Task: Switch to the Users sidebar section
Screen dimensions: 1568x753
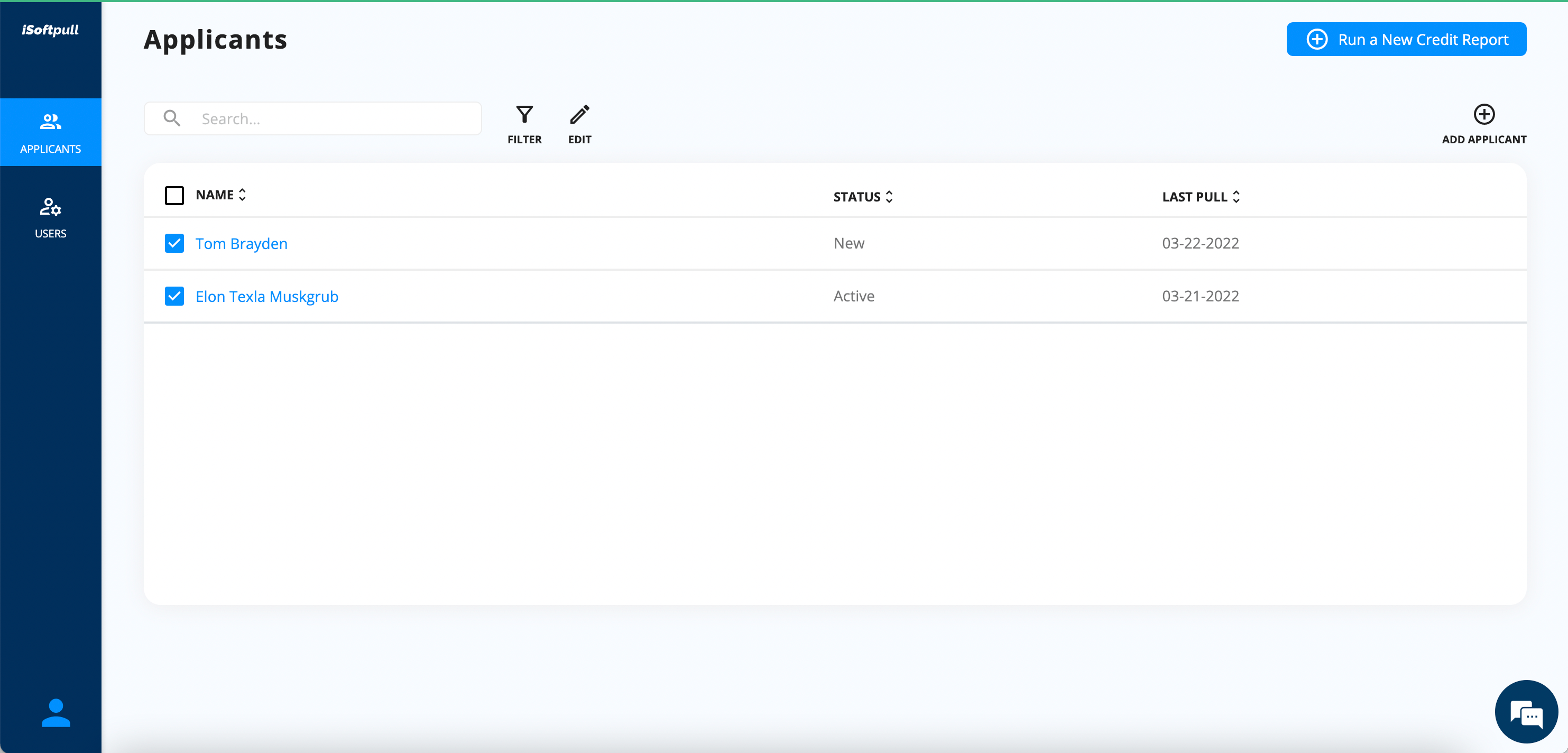Action: pos(51,217)
